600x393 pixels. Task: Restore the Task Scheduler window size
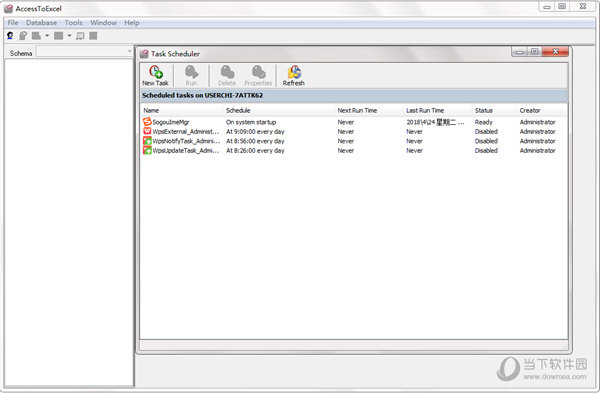pos(535,52)
